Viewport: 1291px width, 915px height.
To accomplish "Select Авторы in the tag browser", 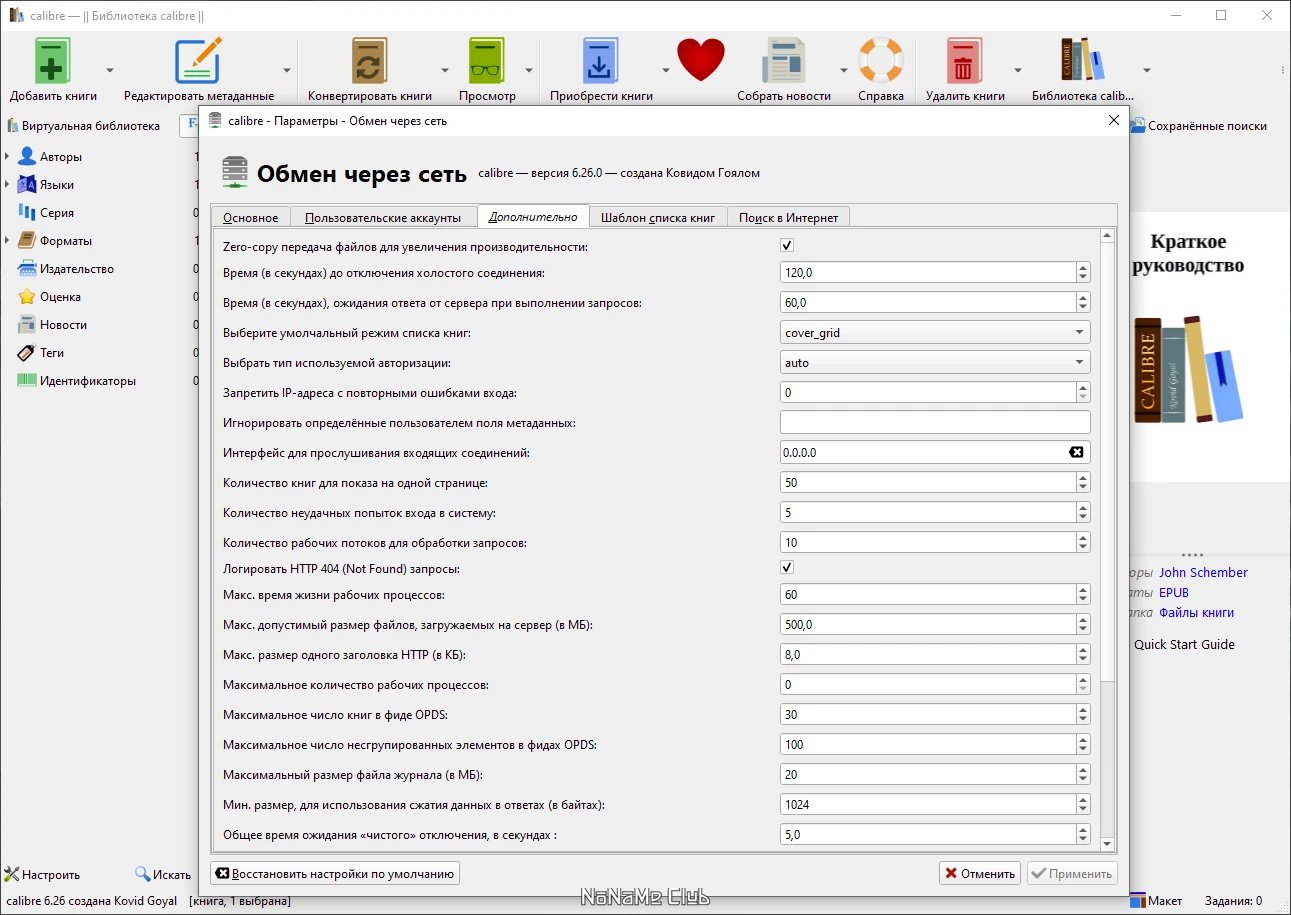I will tap(61, 157).
